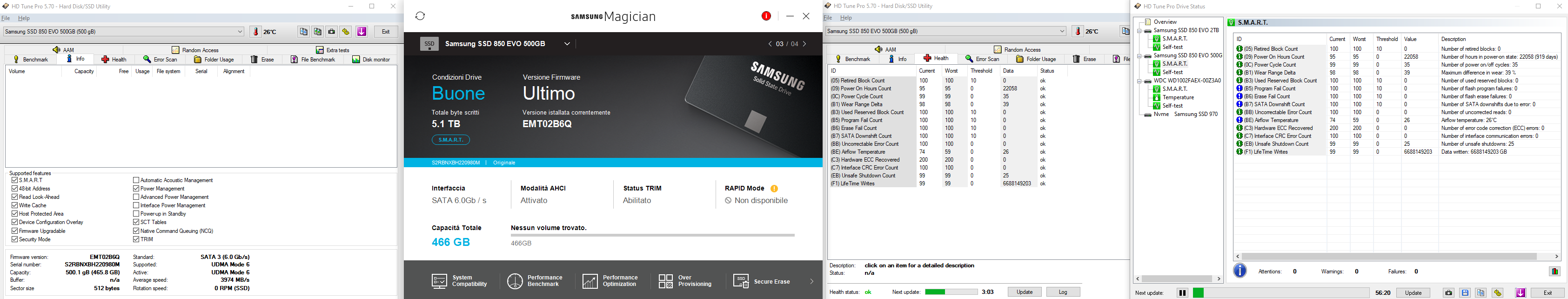Viewport: 1568px width, 299px height.
Task: Open Over Provisioning in Samsung Magician
Action: 685,281
